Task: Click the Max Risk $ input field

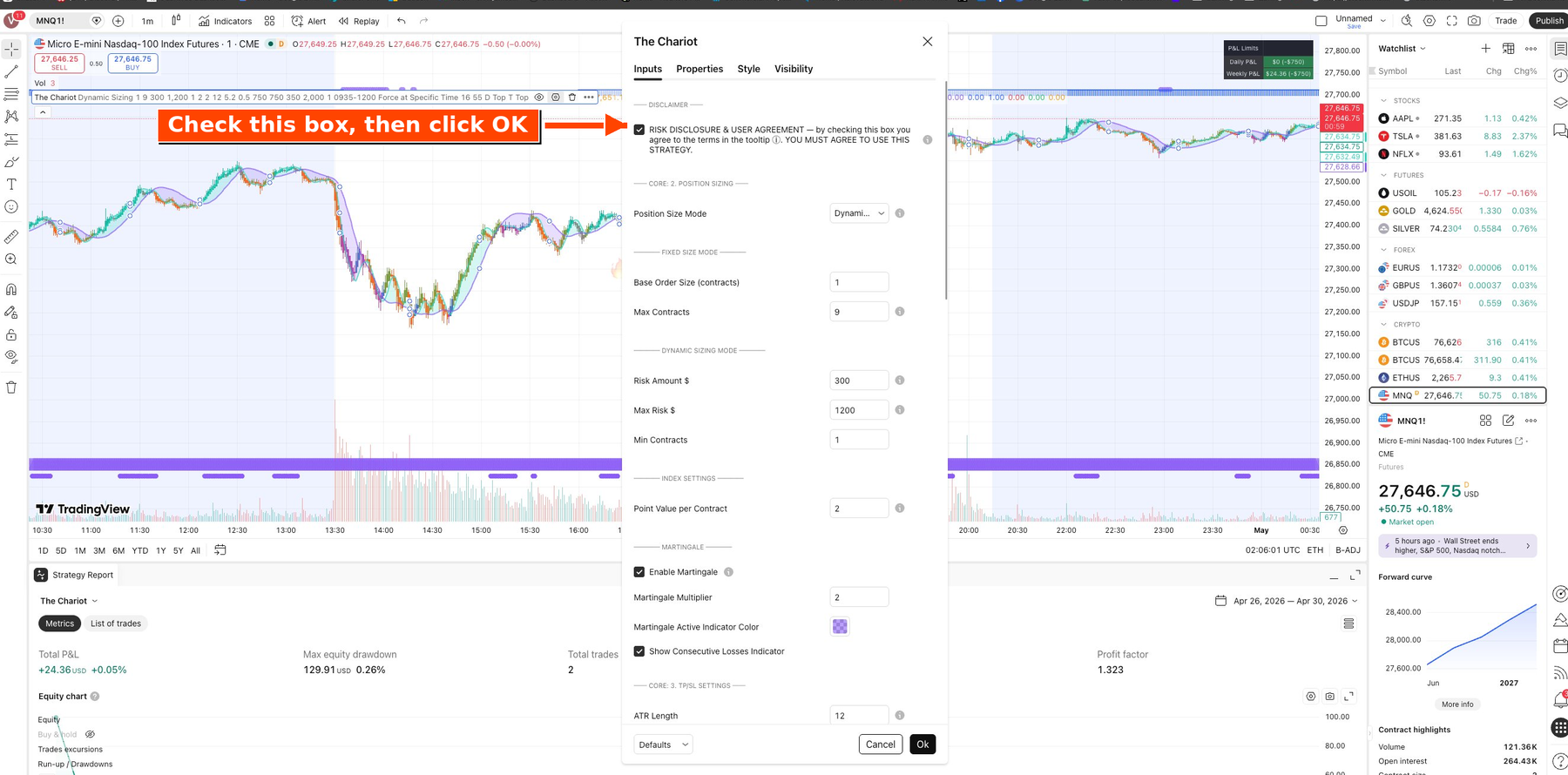Action: point(859,410)
